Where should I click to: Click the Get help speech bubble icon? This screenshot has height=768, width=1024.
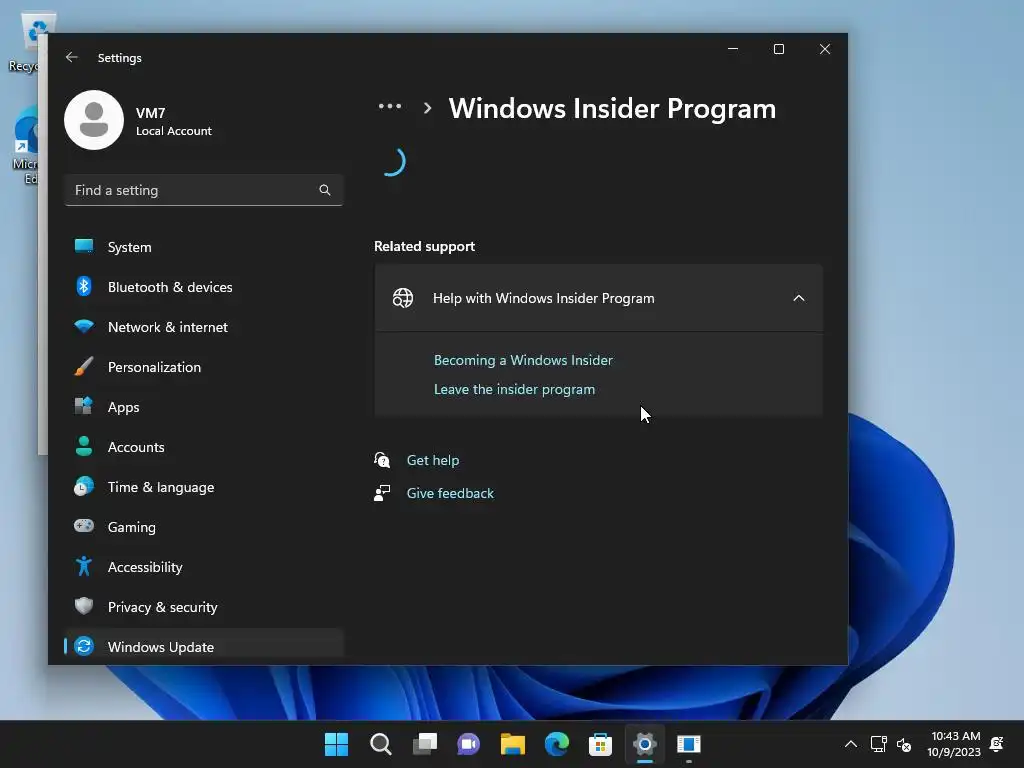tap(382, 460)
